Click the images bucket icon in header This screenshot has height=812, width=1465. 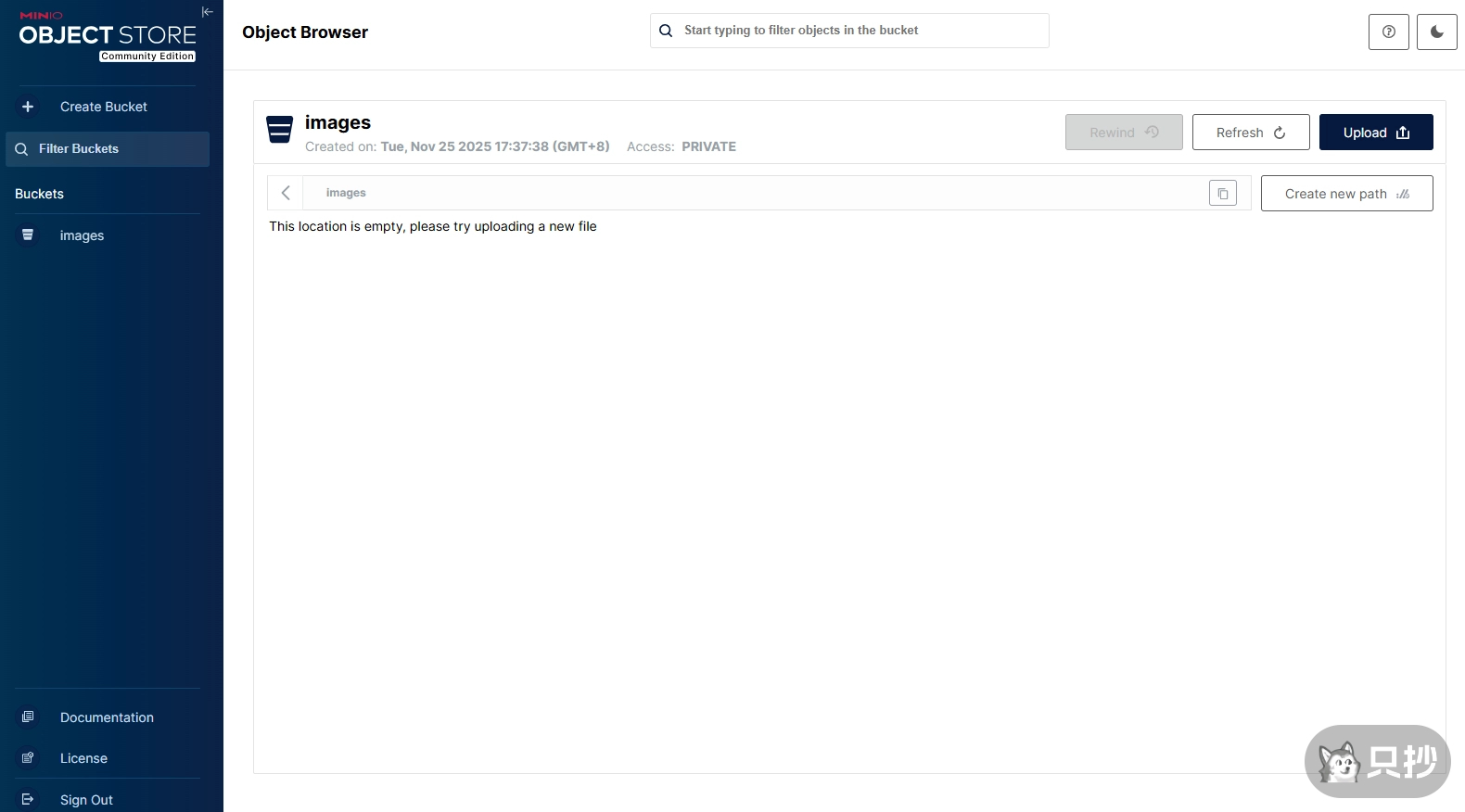[x=279, y=130]
